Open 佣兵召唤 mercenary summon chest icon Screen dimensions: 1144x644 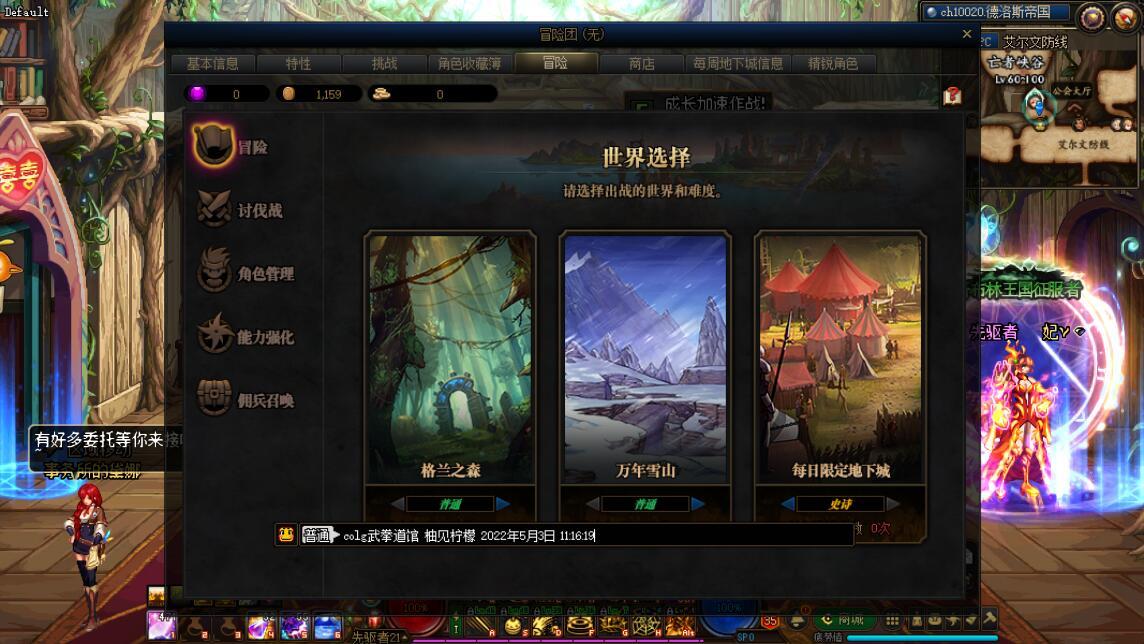coord(214,398)
